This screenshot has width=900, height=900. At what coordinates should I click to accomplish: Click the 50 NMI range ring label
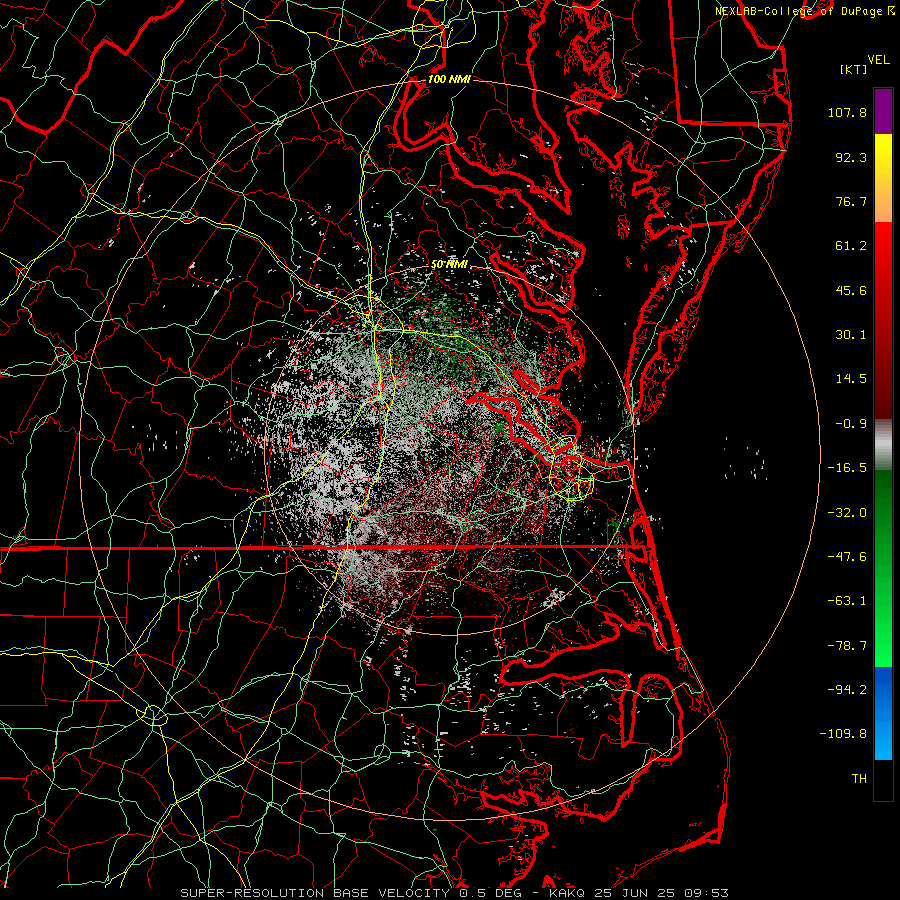tap(449, 265)
